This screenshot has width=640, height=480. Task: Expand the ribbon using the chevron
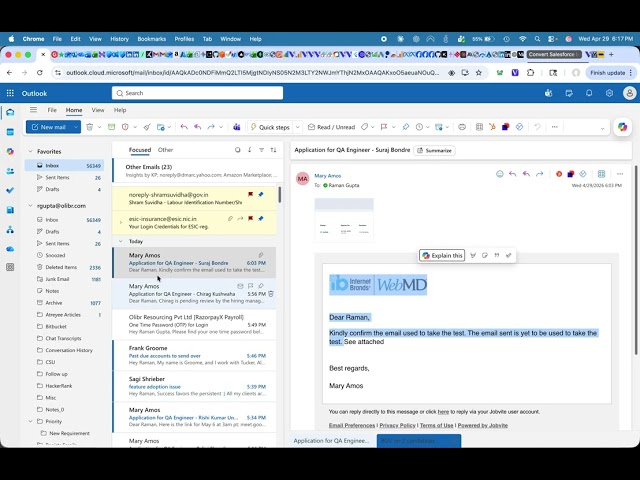click(x=602, y=128)
